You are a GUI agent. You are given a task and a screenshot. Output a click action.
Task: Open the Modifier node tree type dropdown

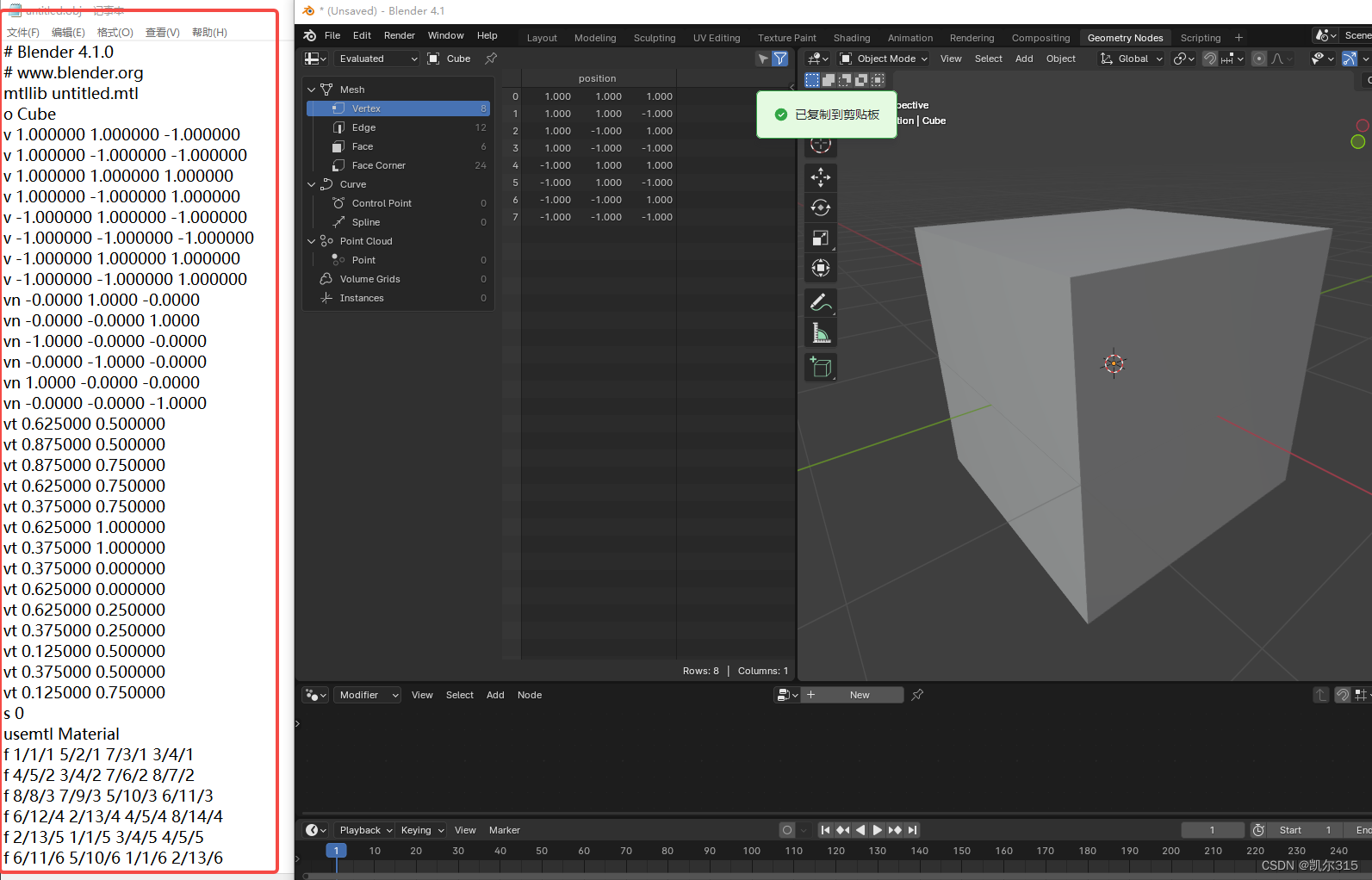pyautogui.click(x=367, y=695)
